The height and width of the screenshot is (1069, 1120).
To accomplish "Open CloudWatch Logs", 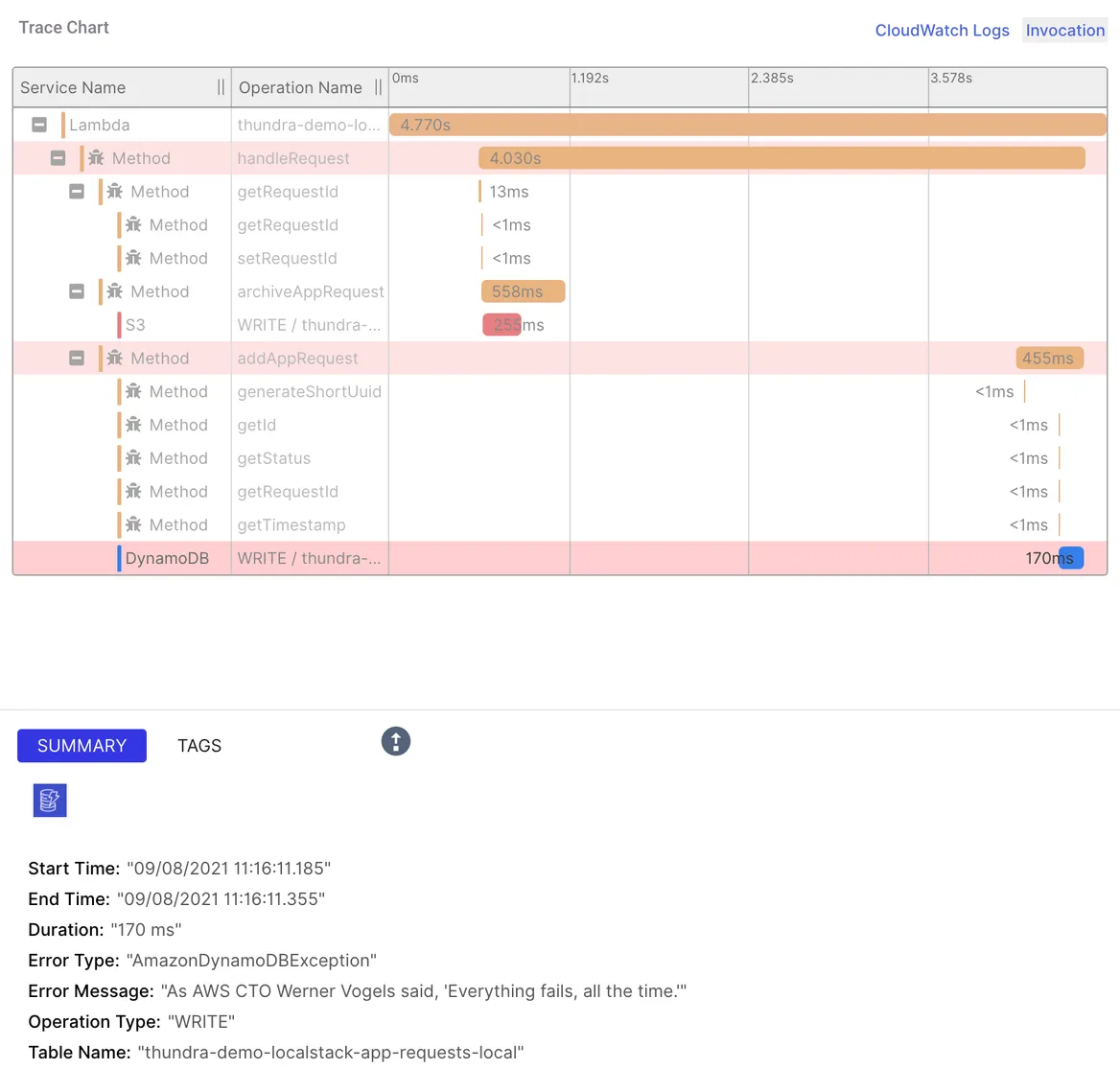I will pos(942,30).
